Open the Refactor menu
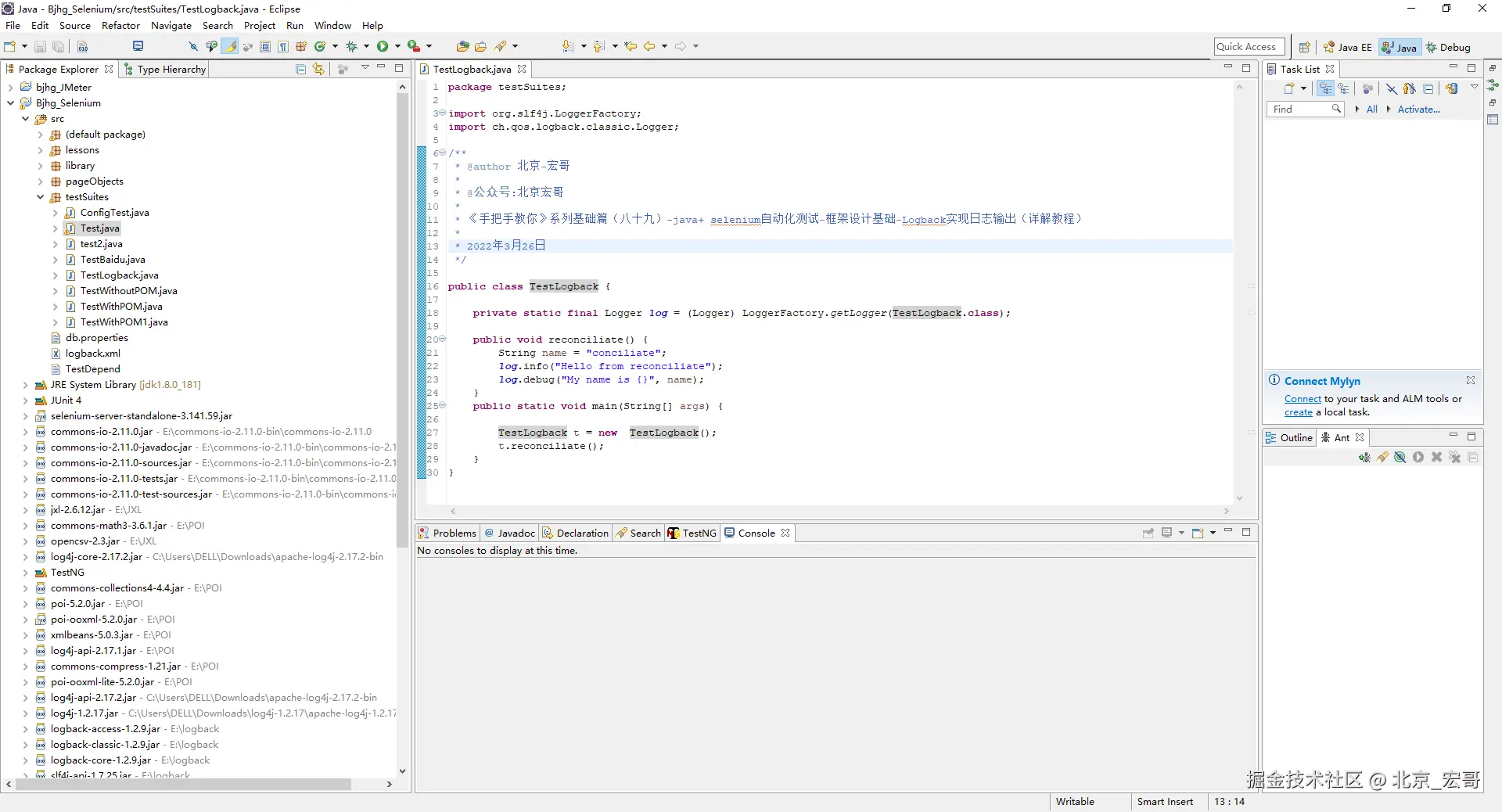Screen dimensions: 1502x812 [120, 26]
